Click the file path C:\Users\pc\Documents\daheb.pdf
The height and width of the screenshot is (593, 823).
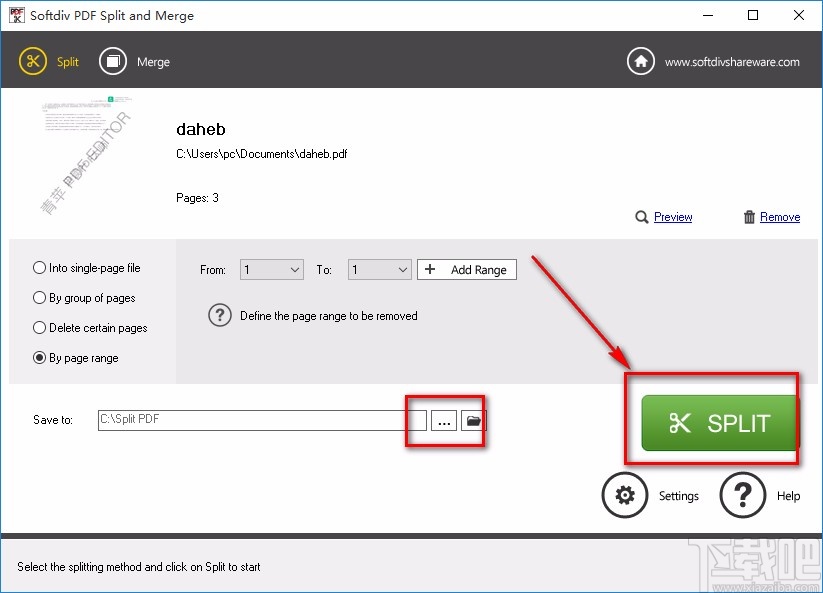pyautogui.click(x=261, y=154)
